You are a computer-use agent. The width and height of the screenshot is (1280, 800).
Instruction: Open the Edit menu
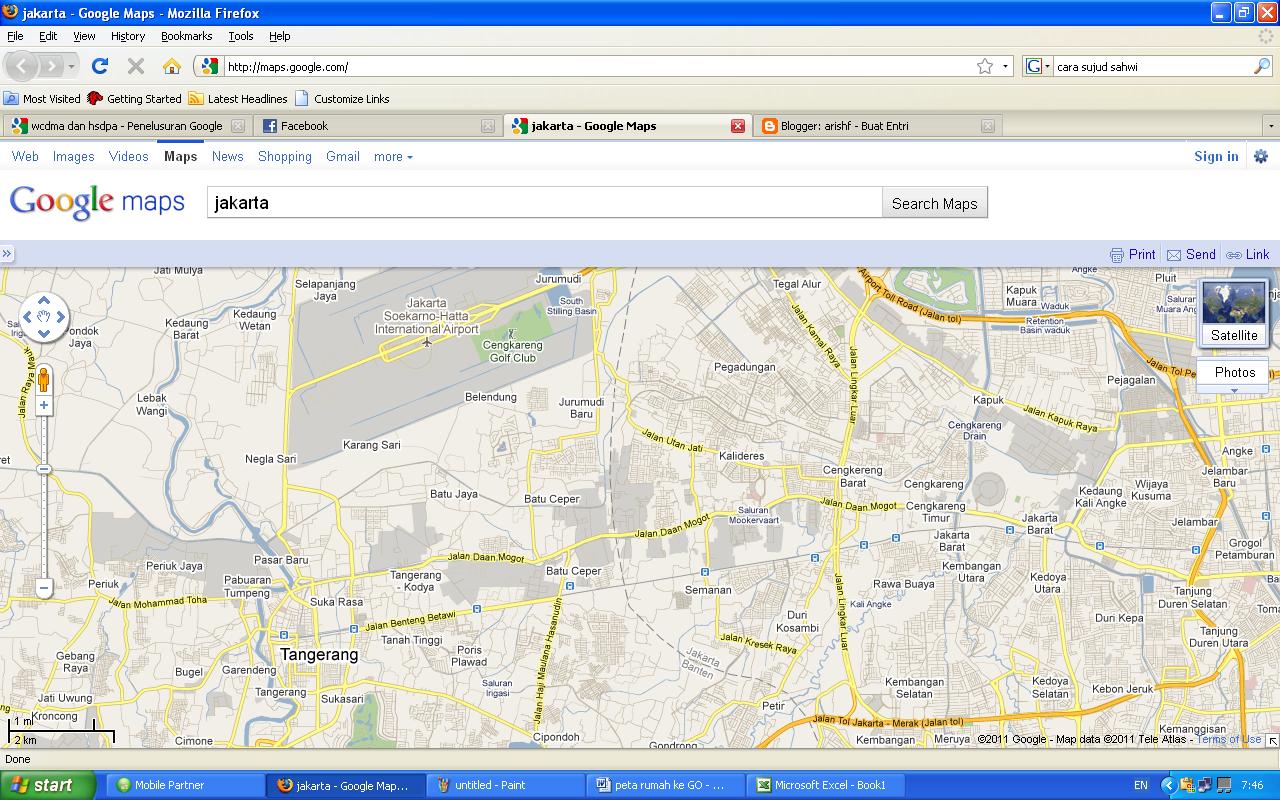48,36
